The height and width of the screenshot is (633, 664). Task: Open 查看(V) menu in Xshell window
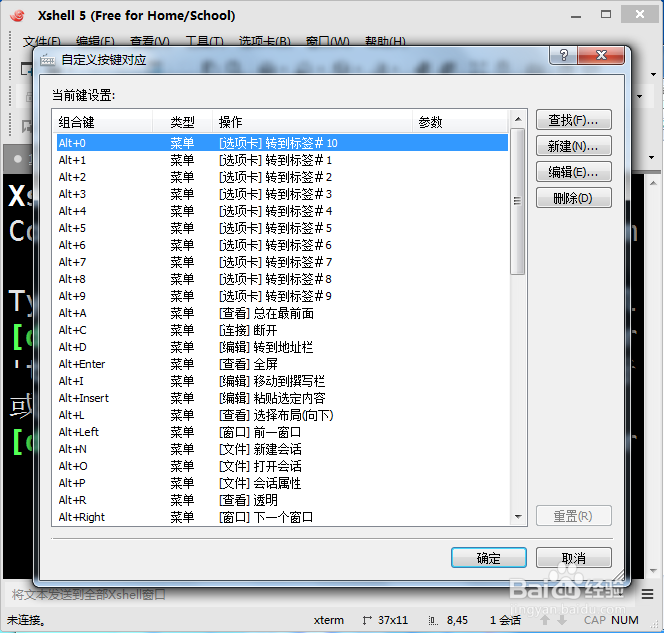coord(149,41)
